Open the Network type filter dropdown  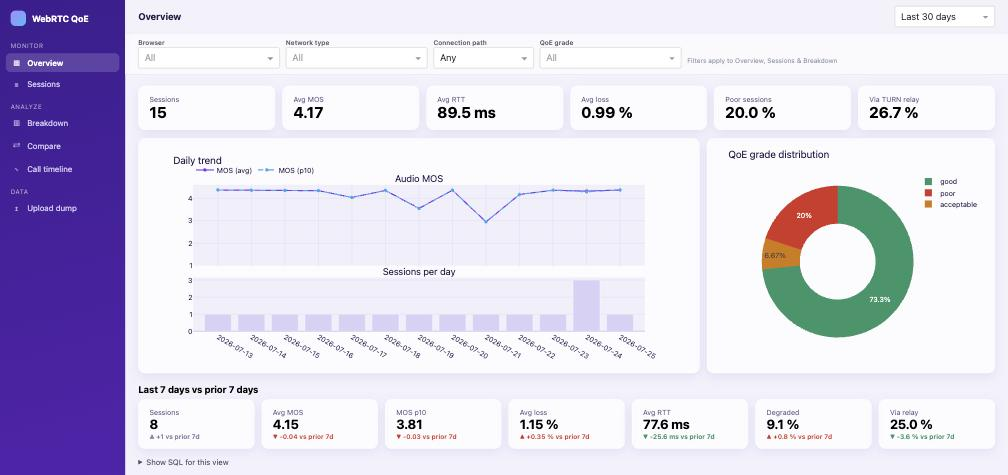click(x=356, y=58)
